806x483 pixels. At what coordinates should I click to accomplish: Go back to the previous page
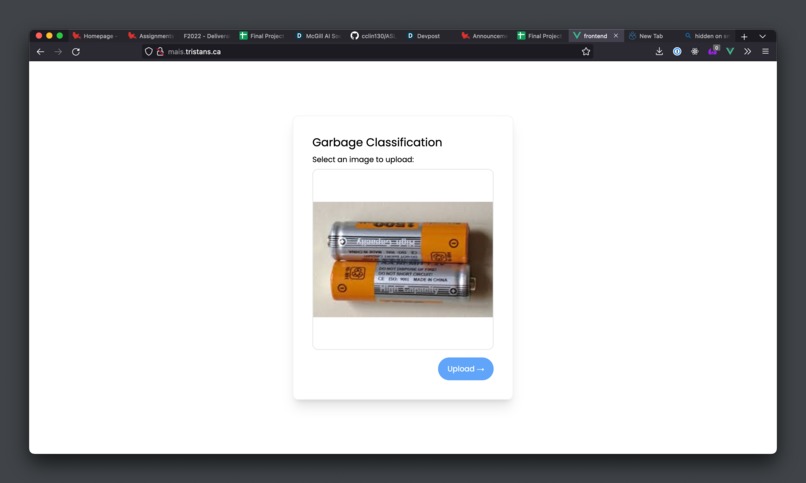pyautogui.click(x=40, y=51)
